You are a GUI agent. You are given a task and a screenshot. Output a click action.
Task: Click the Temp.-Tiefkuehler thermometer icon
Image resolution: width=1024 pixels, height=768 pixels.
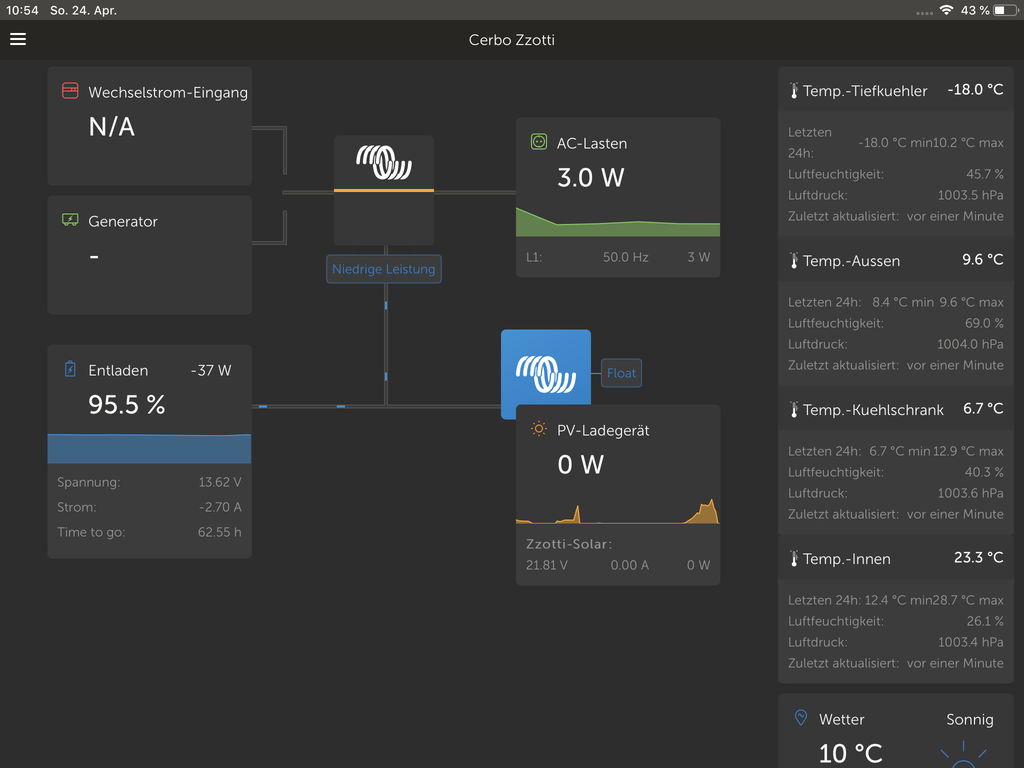[794, 91]
